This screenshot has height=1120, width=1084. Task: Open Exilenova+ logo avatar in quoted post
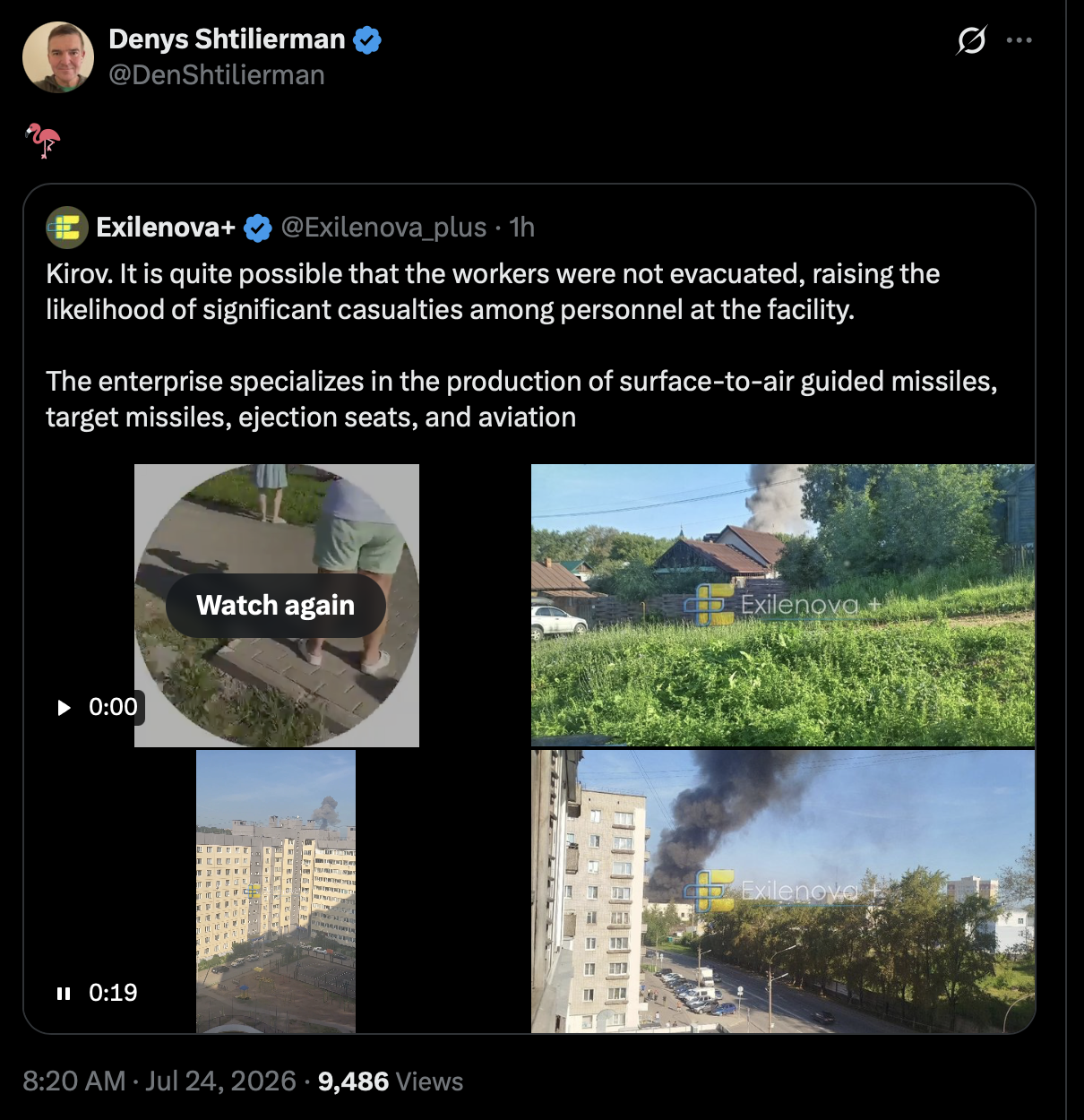[x=67, y=228]
